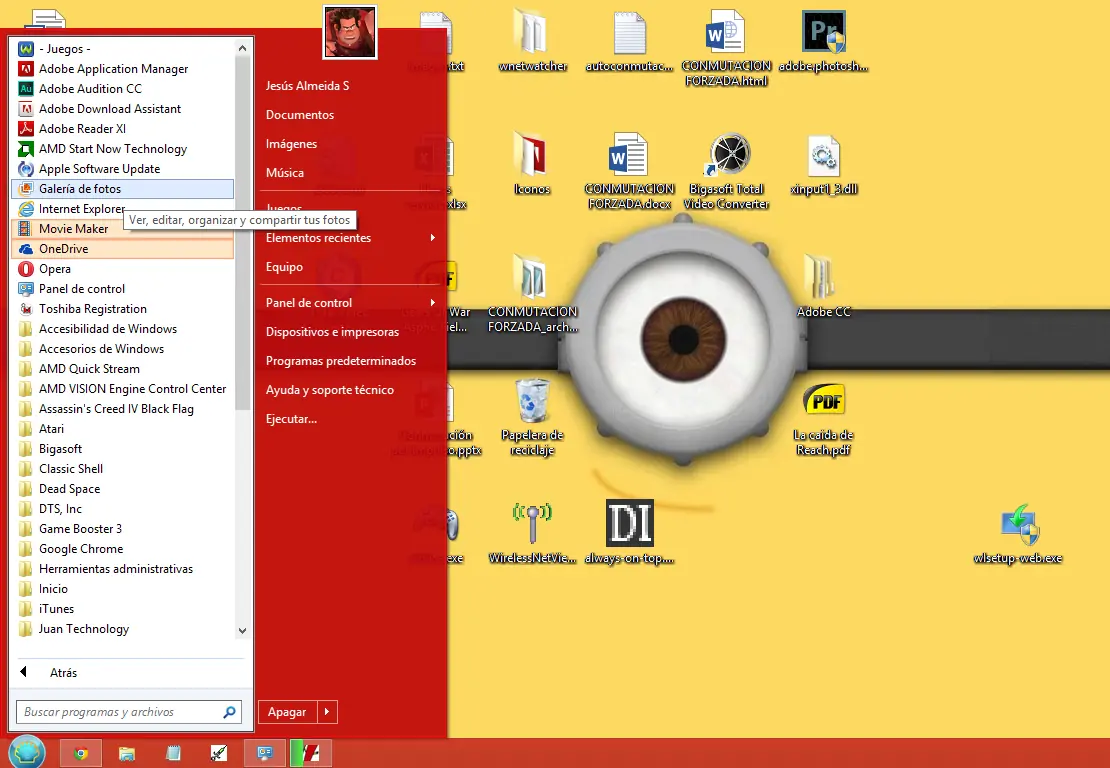Select always-on-top desktop icon
The height and width of the screenshot is (768, 1110).
pyautogui.click(x=629, y=532)
